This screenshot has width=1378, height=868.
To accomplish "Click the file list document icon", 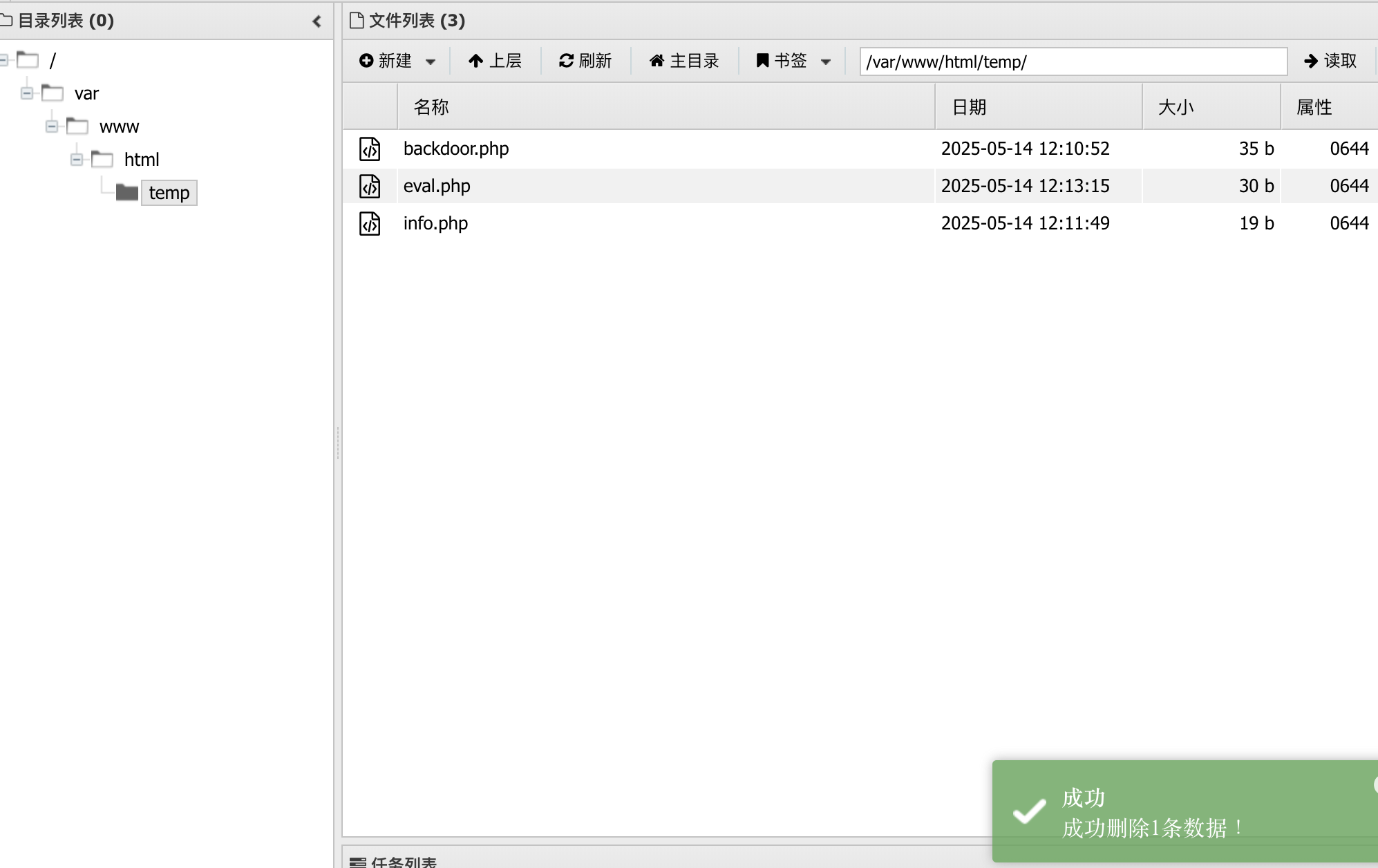I will click(357, 21).
